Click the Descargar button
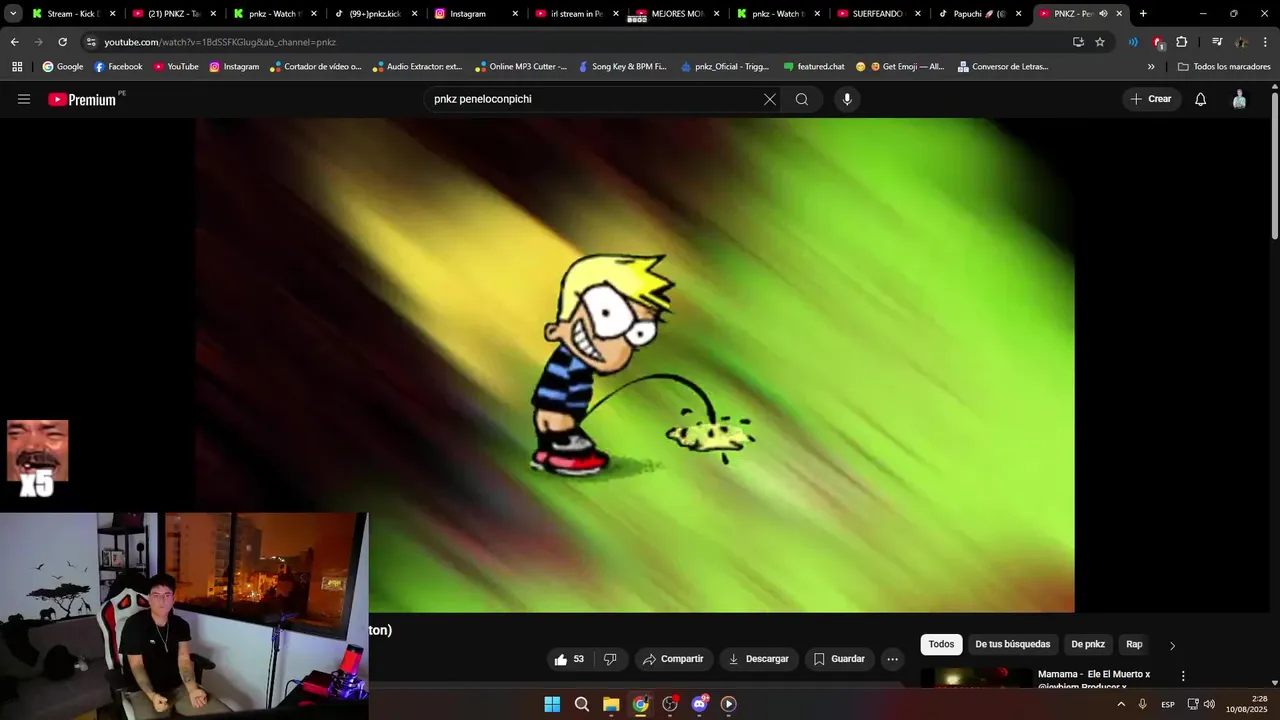Screen dimensions: 1280x720 coord(758,659)
